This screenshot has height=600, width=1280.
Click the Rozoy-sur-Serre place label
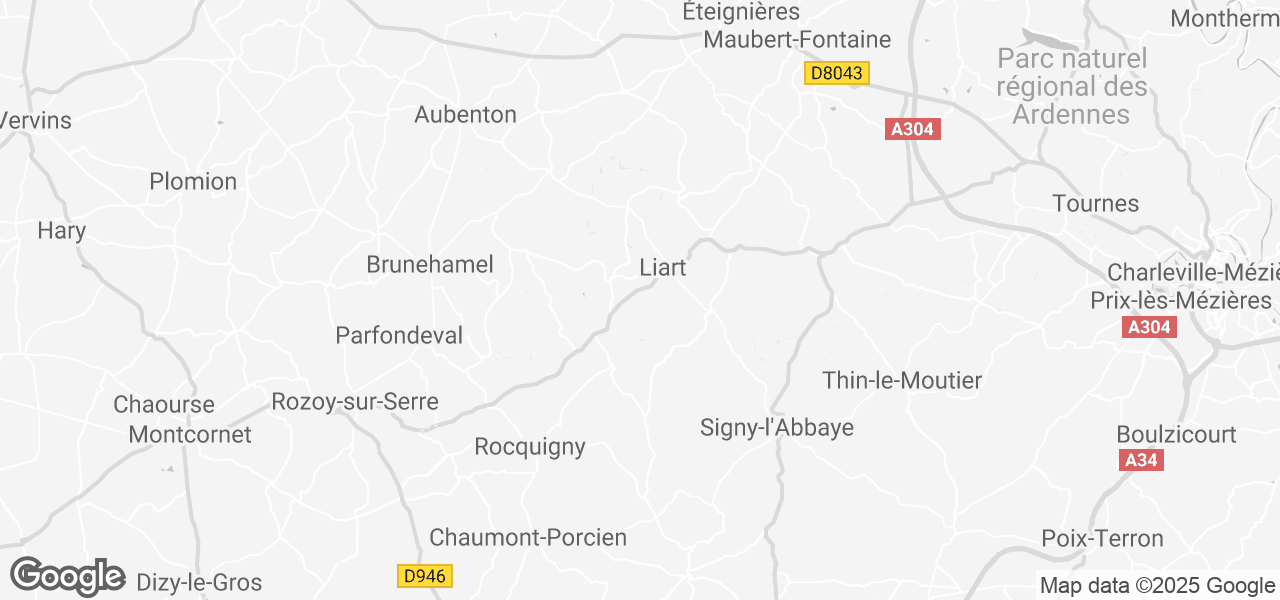[355, 402]
